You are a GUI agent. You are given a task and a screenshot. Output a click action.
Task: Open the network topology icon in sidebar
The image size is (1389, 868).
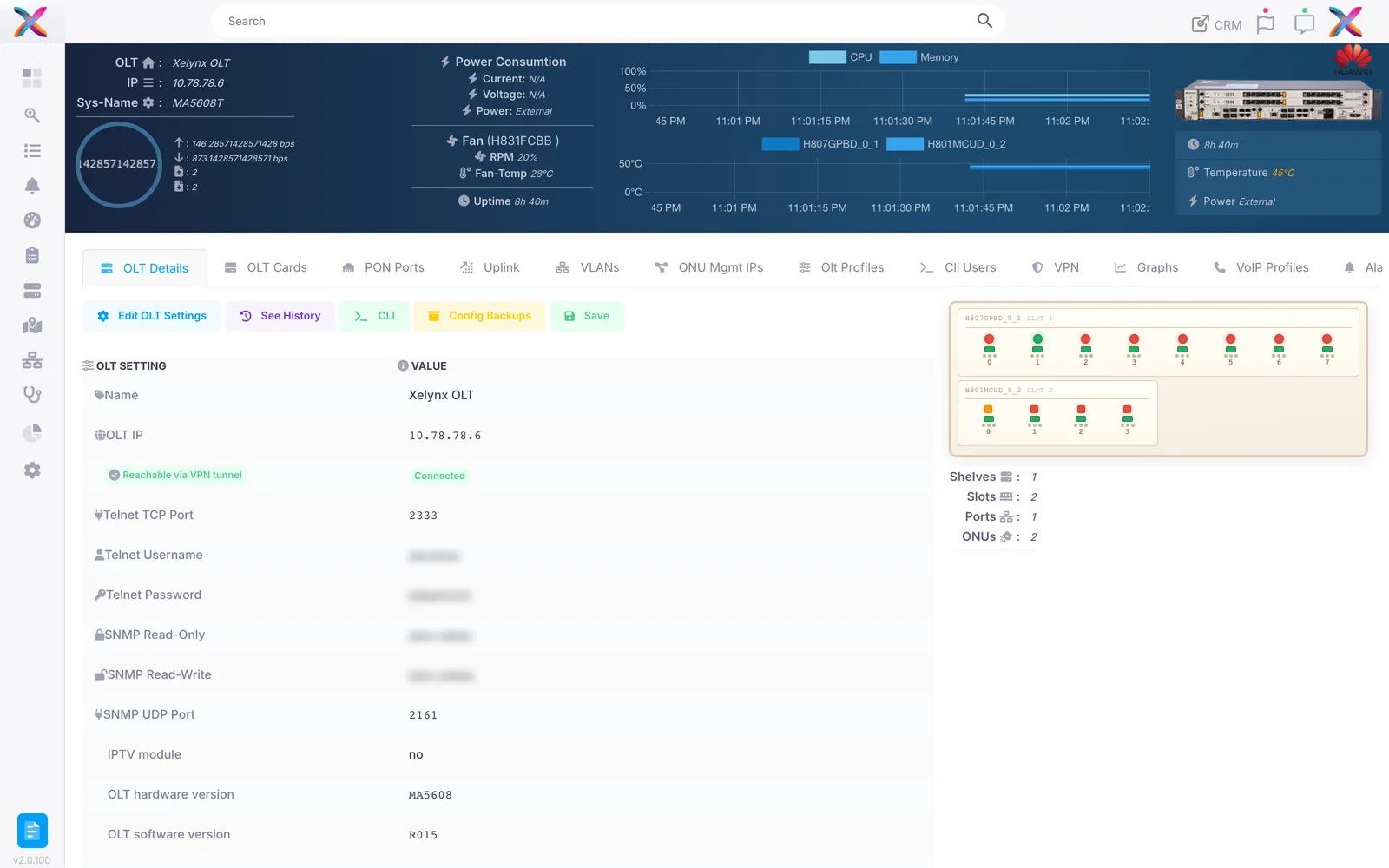(32, 360)
